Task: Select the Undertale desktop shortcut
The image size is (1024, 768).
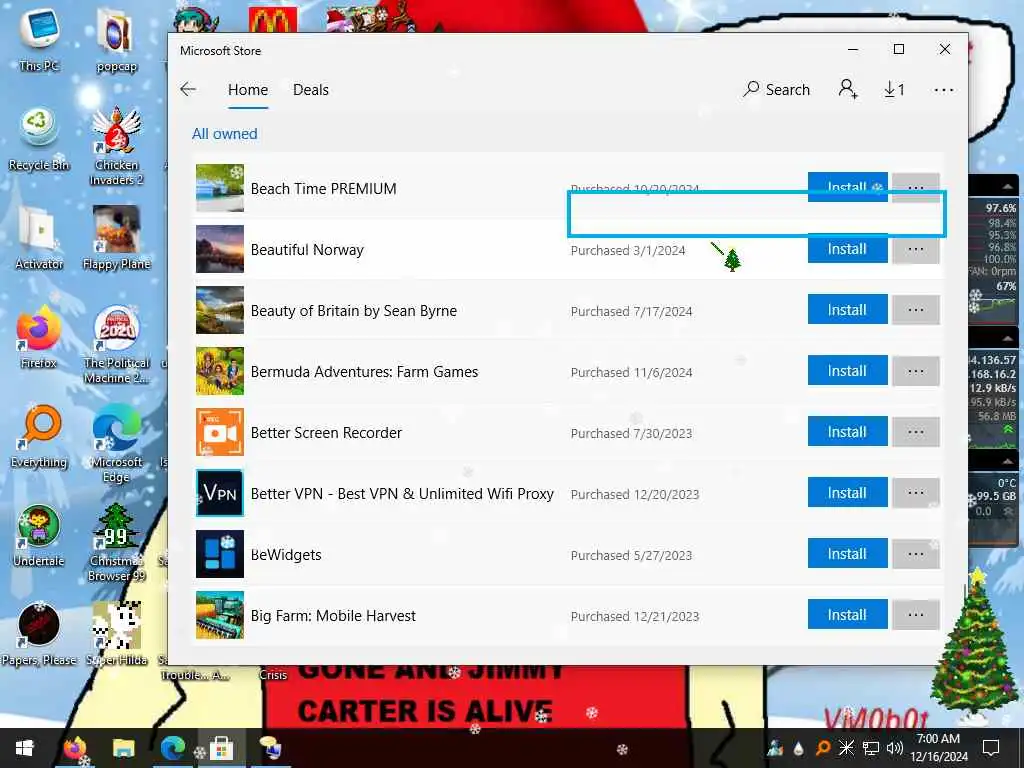Action: click(x=39, y=536)
